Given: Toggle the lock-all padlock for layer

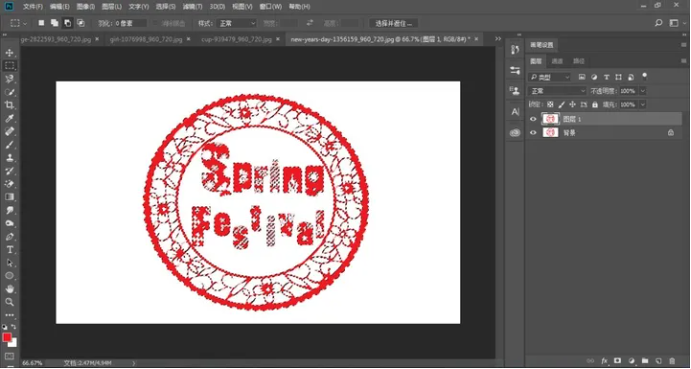Looking at the screenshot, I should click(x=595, y=104).
